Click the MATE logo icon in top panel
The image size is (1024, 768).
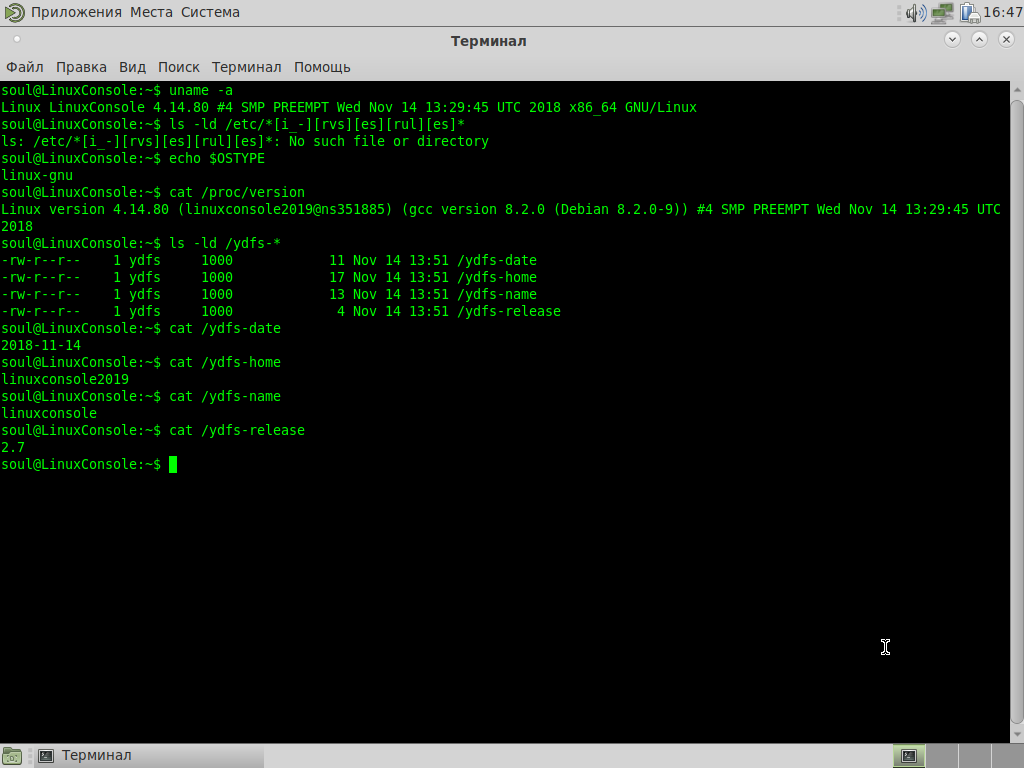(x=14, y=12)
